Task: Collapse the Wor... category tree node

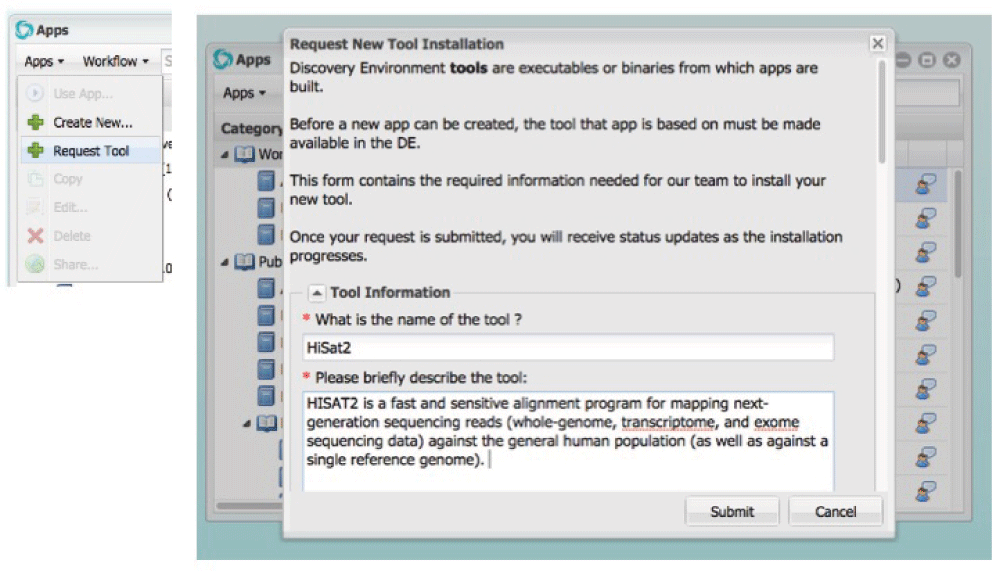Action: [226, 155]
